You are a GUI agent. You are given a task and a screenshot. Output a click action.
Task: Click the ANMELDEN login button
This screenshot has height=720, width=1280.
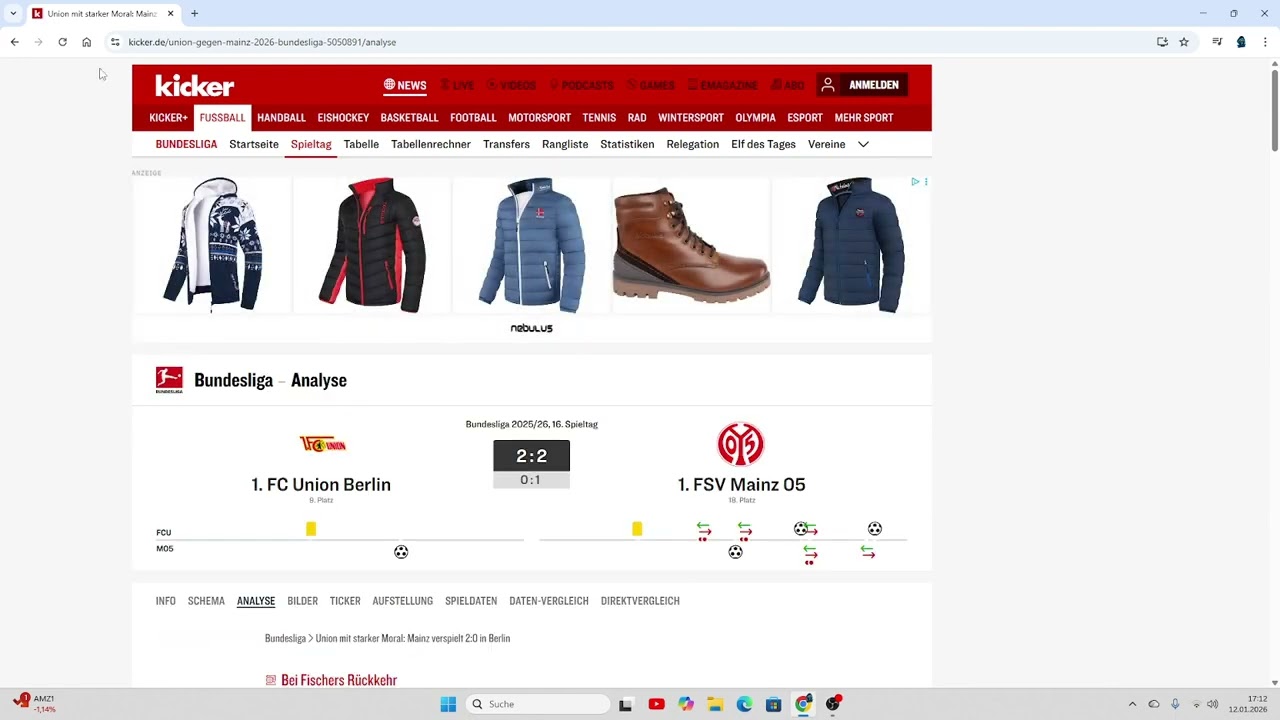862,85
